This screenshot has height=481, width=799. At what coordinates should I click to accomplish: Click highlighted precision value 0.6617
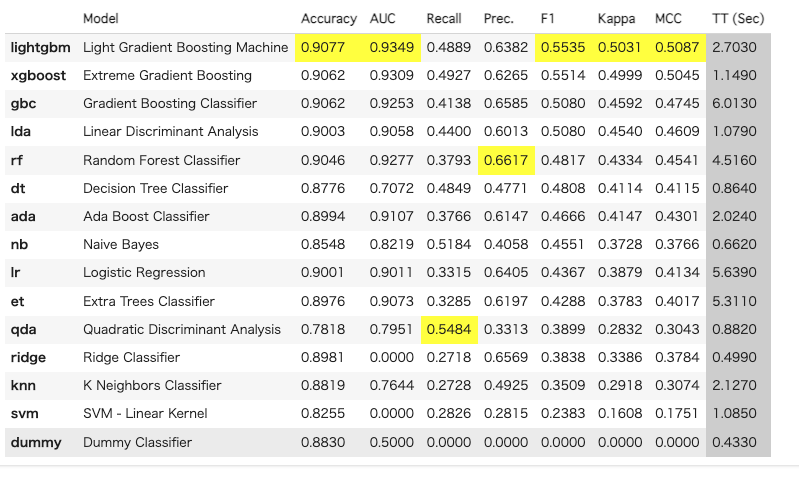(505, 160)
